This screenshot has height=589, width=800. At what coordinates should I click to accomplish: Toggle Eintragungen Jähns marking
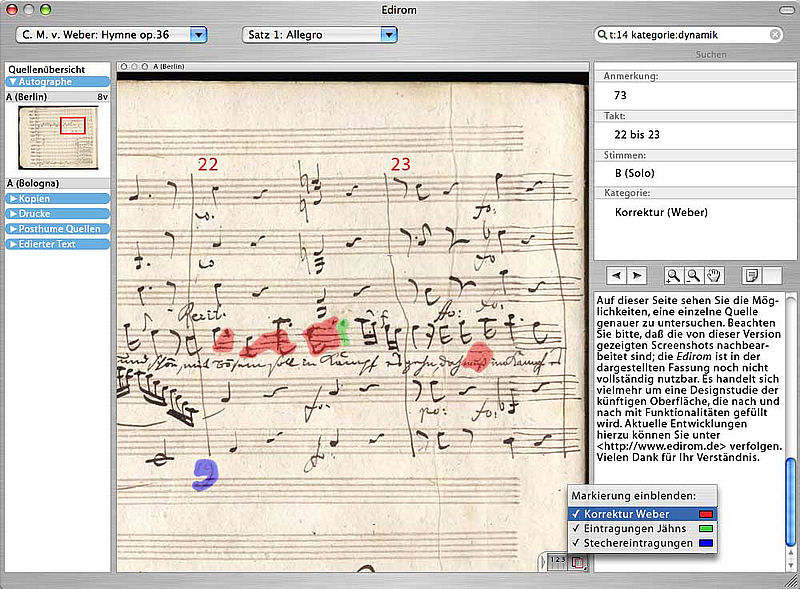pos(633,528)
